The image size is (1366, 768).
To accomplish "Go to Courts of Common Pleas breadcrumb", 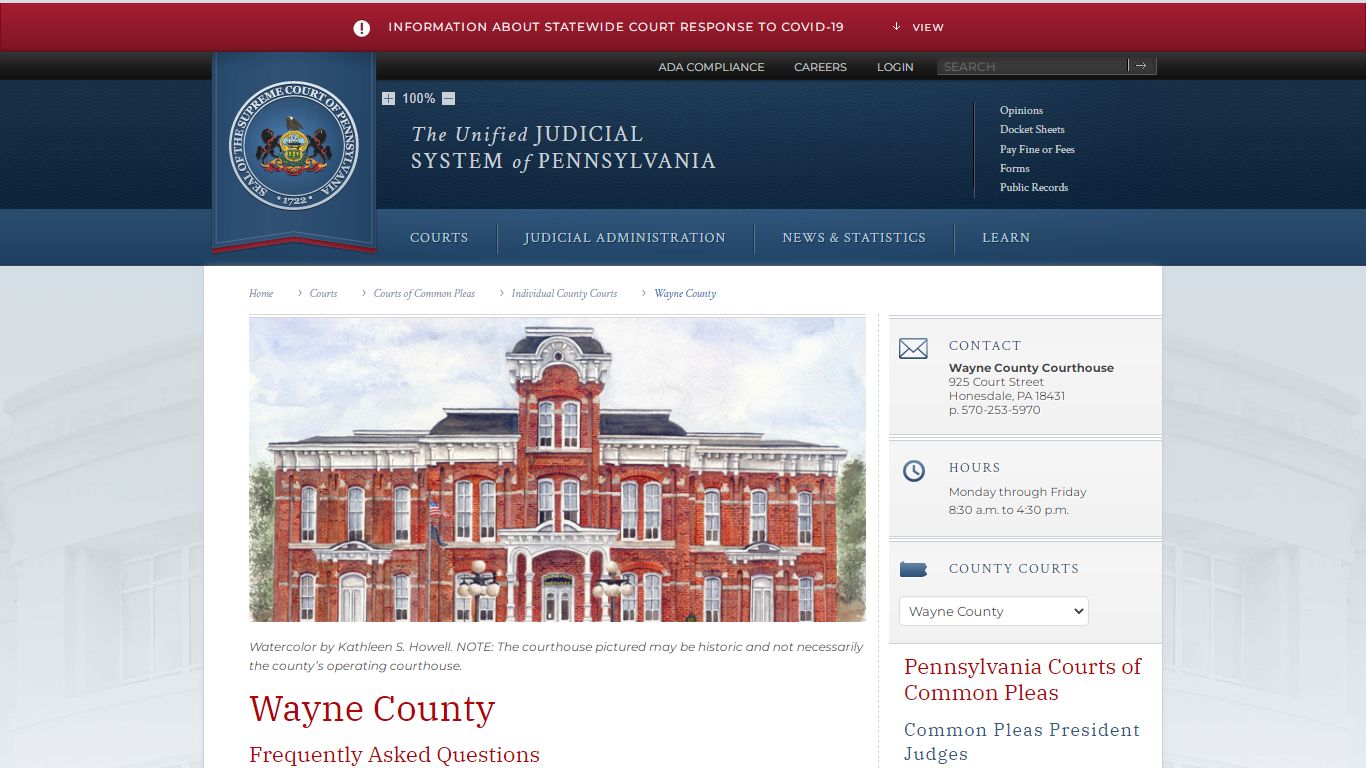I will (x=424, y=293).
